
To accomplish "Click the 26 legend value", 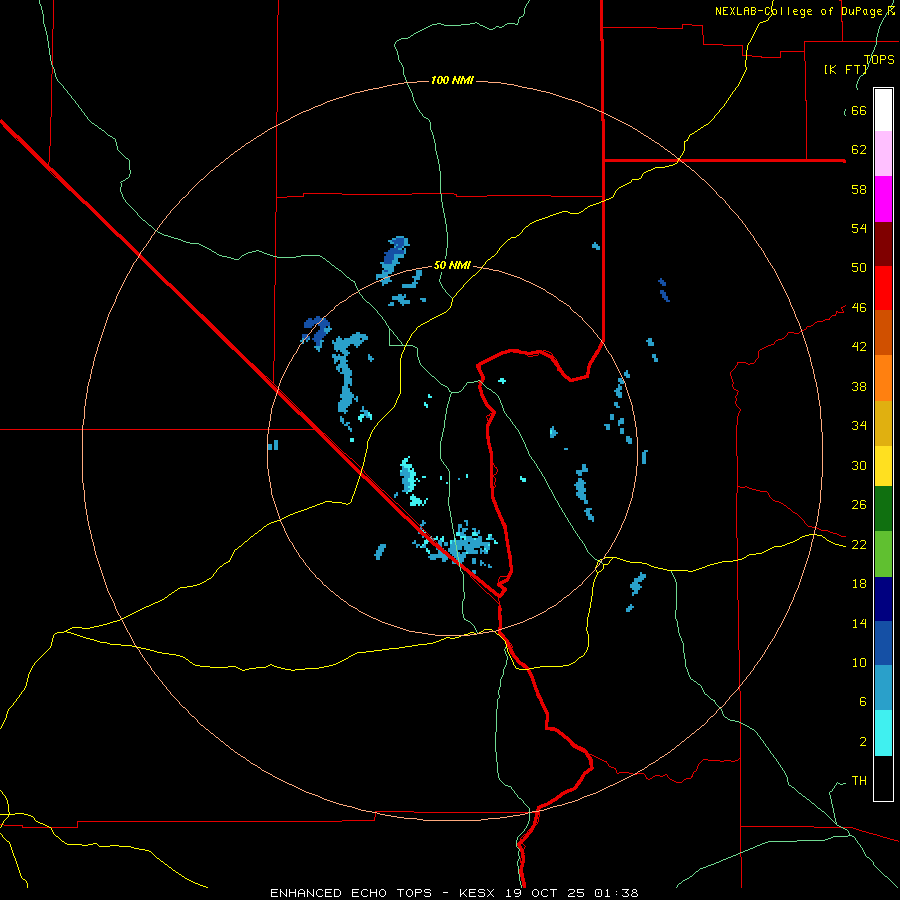I will pyautogui.click(x=859, y=505).
